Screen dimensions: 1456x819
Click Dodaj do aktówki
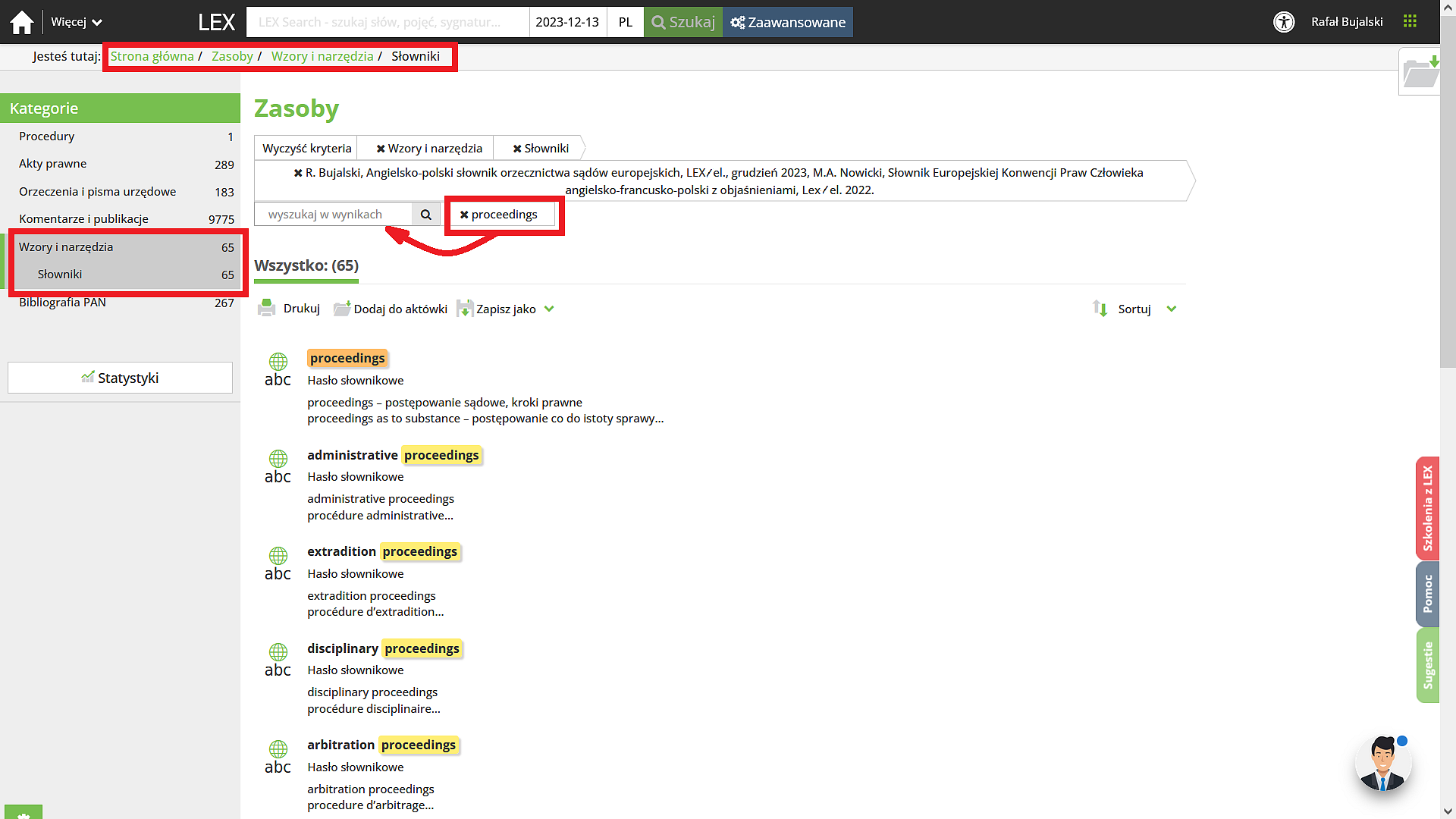pyautogui.click(x=391, y=309)
